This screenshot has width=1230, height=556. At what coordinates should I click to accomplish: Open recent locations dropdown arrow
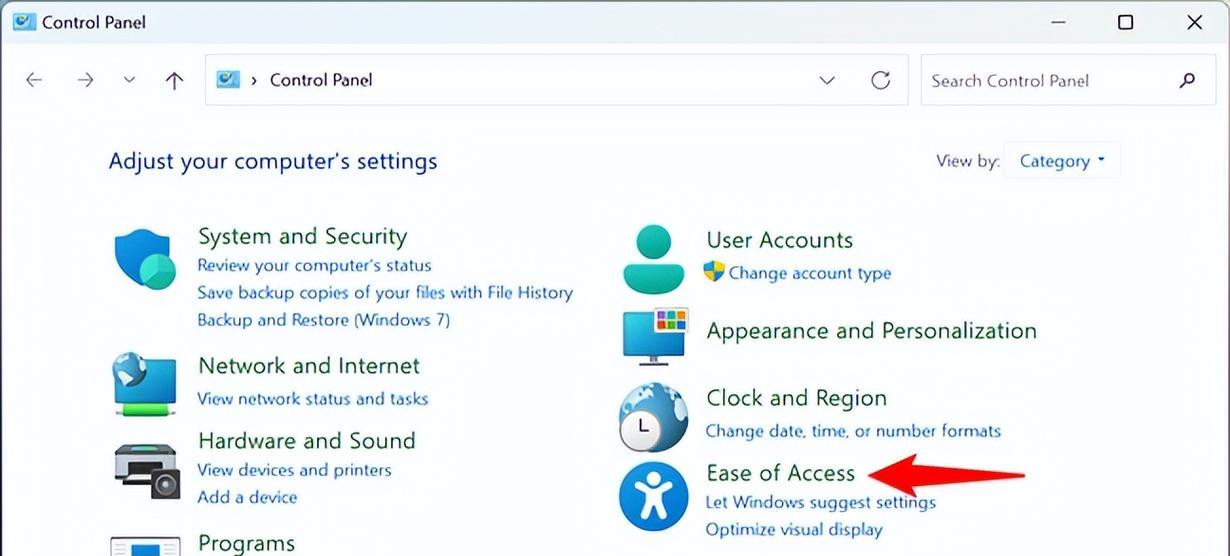[x=129, y=80]
